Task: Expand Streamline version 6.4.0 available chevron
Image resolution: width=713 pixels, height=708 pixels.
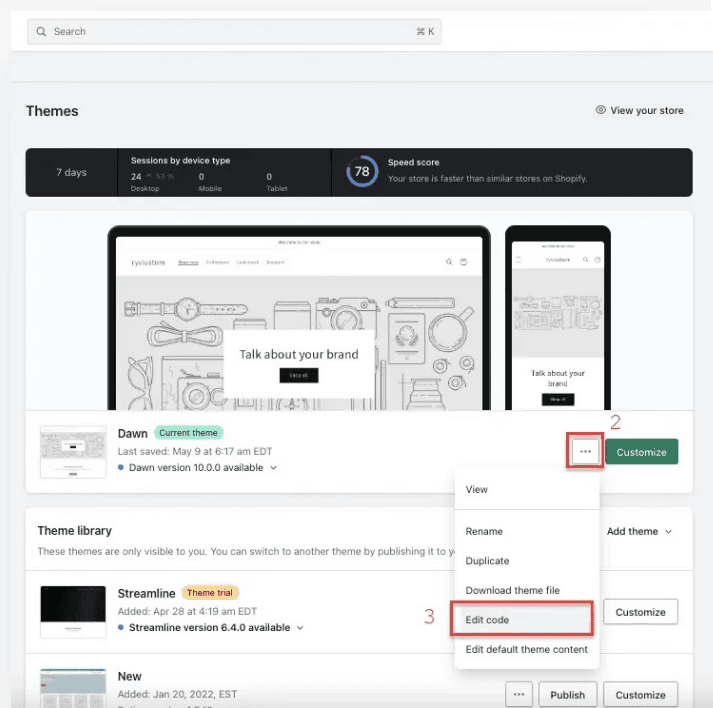Action: (x=300, y=628)
